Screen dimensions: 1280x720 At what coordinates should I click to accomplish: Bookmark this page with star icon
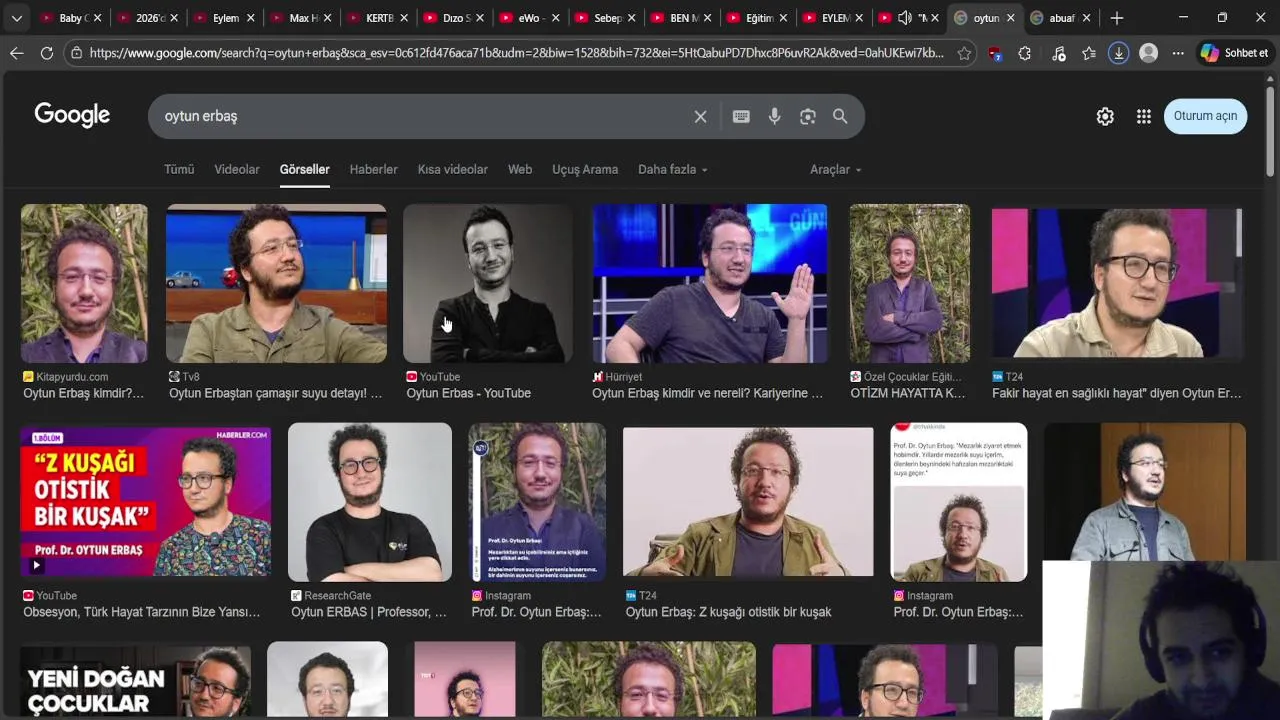[964, 53]
